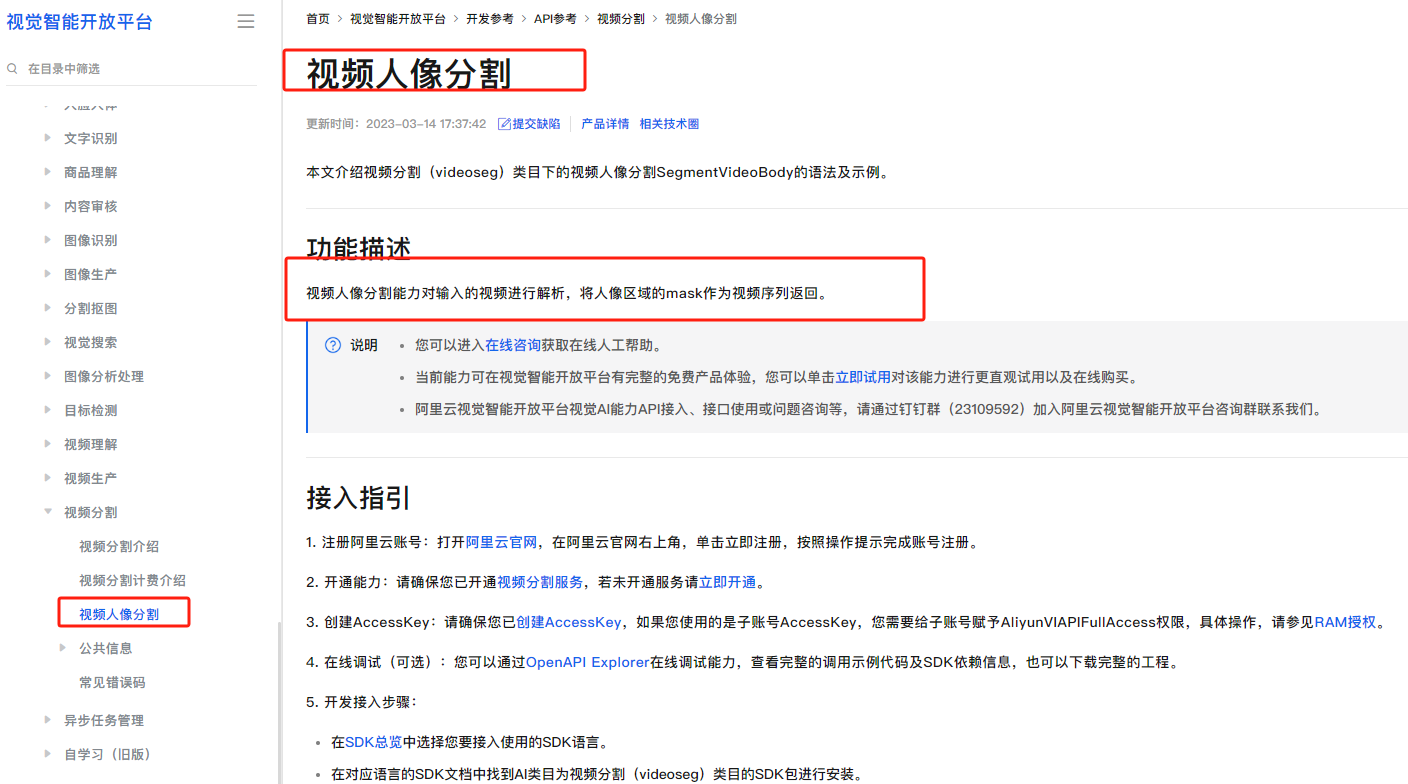Expand the 异步任务管理 tree arrow

pos(48,720)
